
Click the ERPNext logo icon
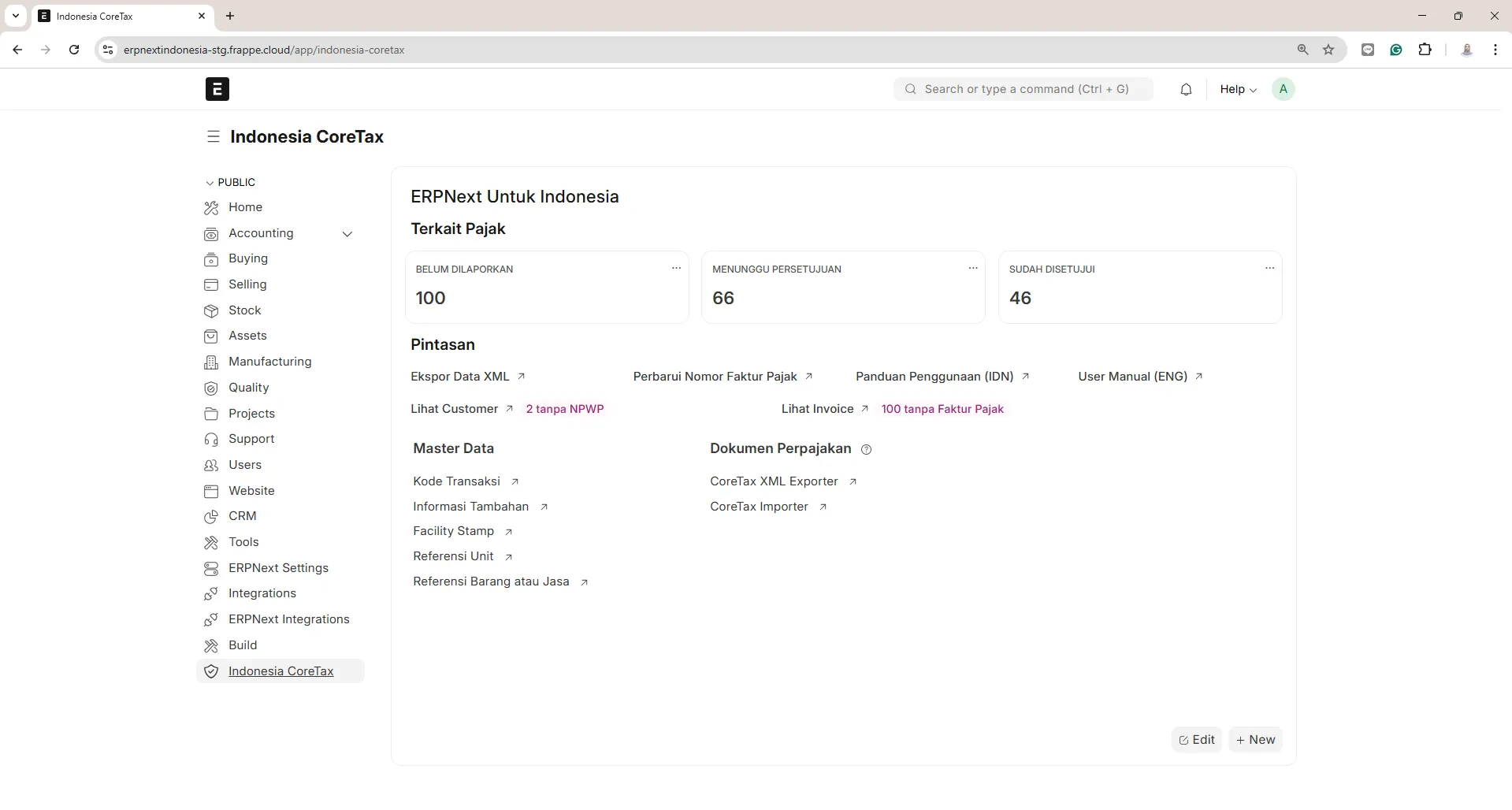coord(217,89)
